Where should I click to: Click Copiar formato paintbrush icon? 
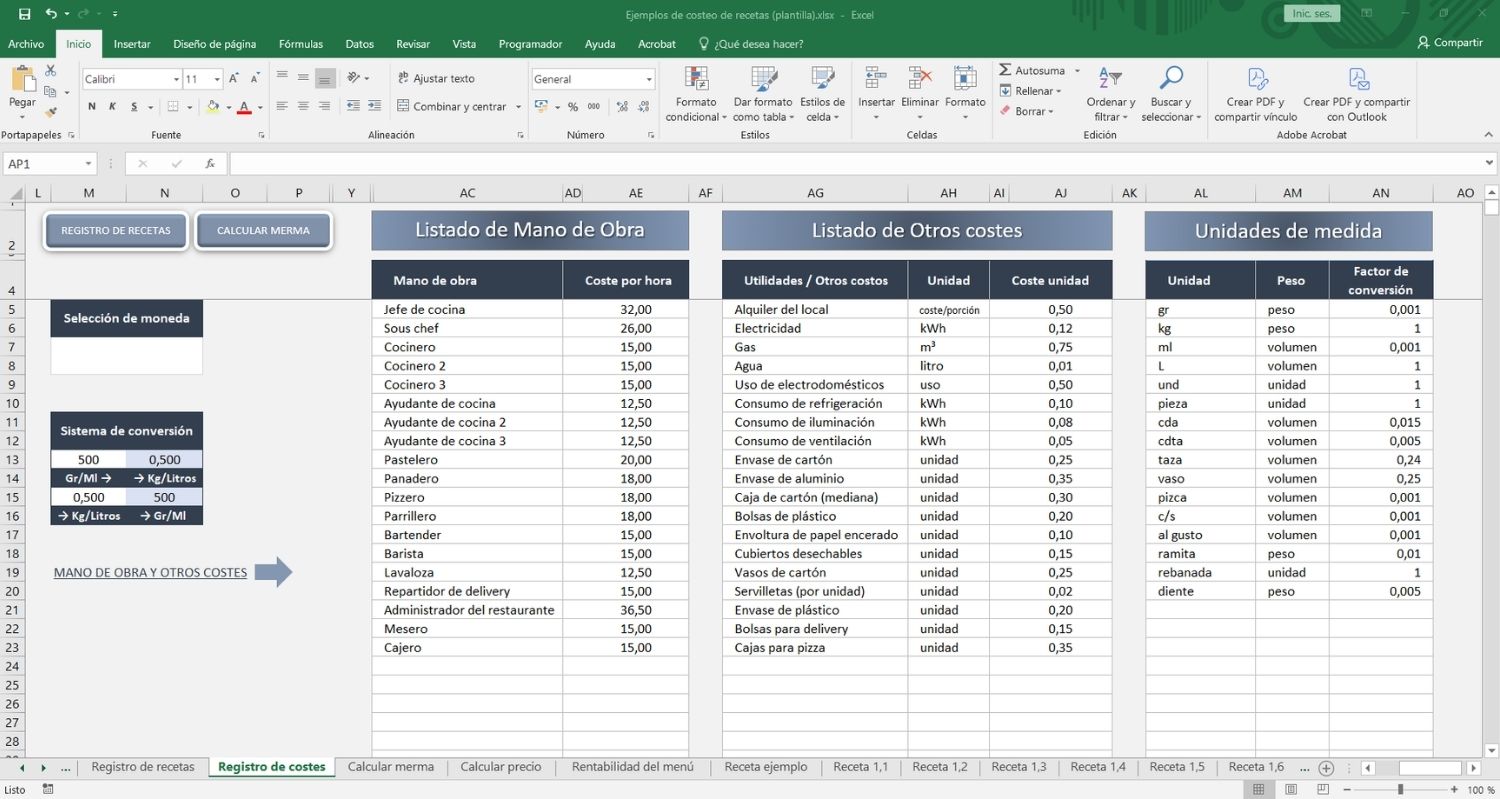51,112
